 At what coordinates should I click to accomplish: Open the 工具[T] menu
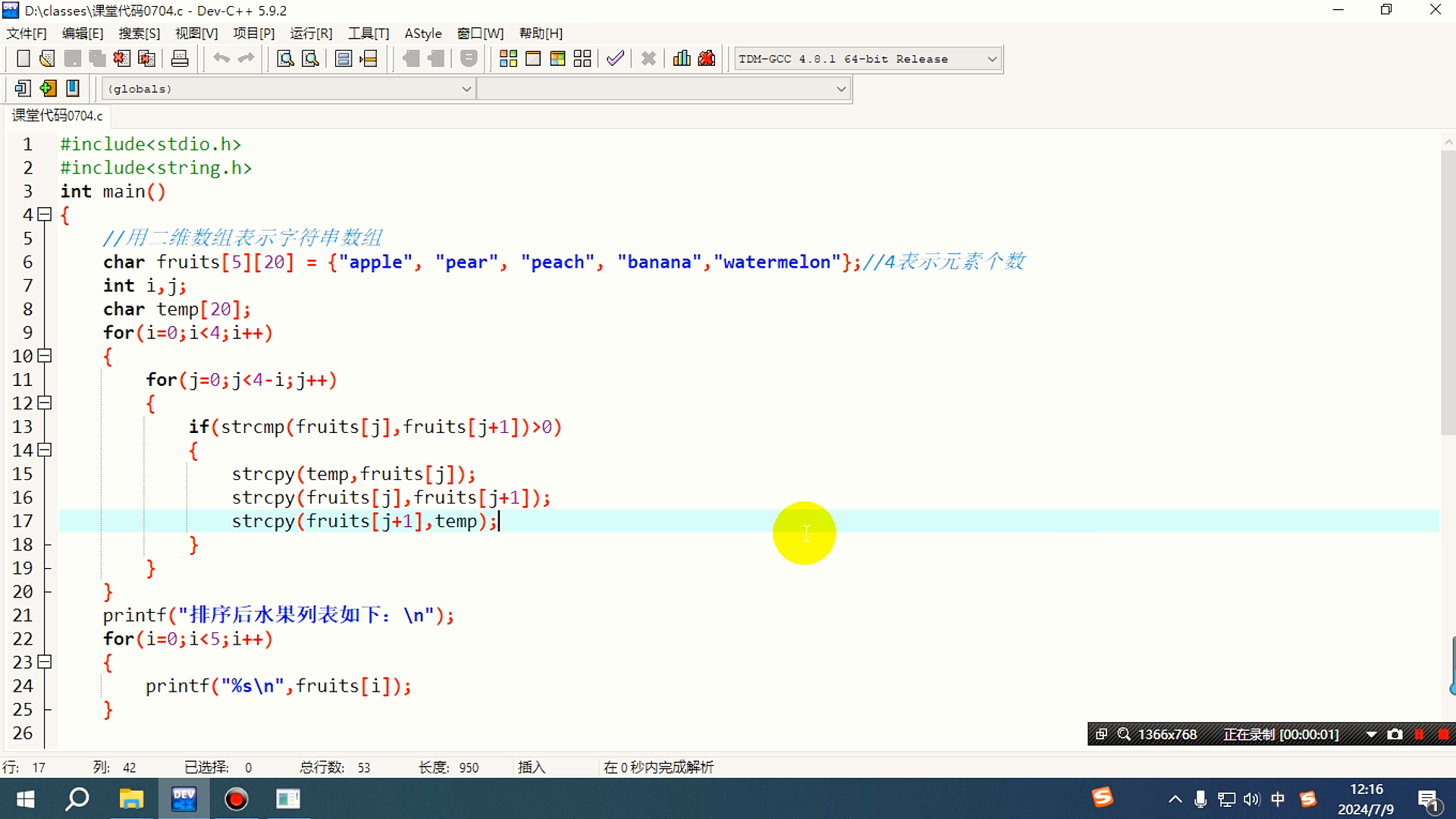point(369,33)
